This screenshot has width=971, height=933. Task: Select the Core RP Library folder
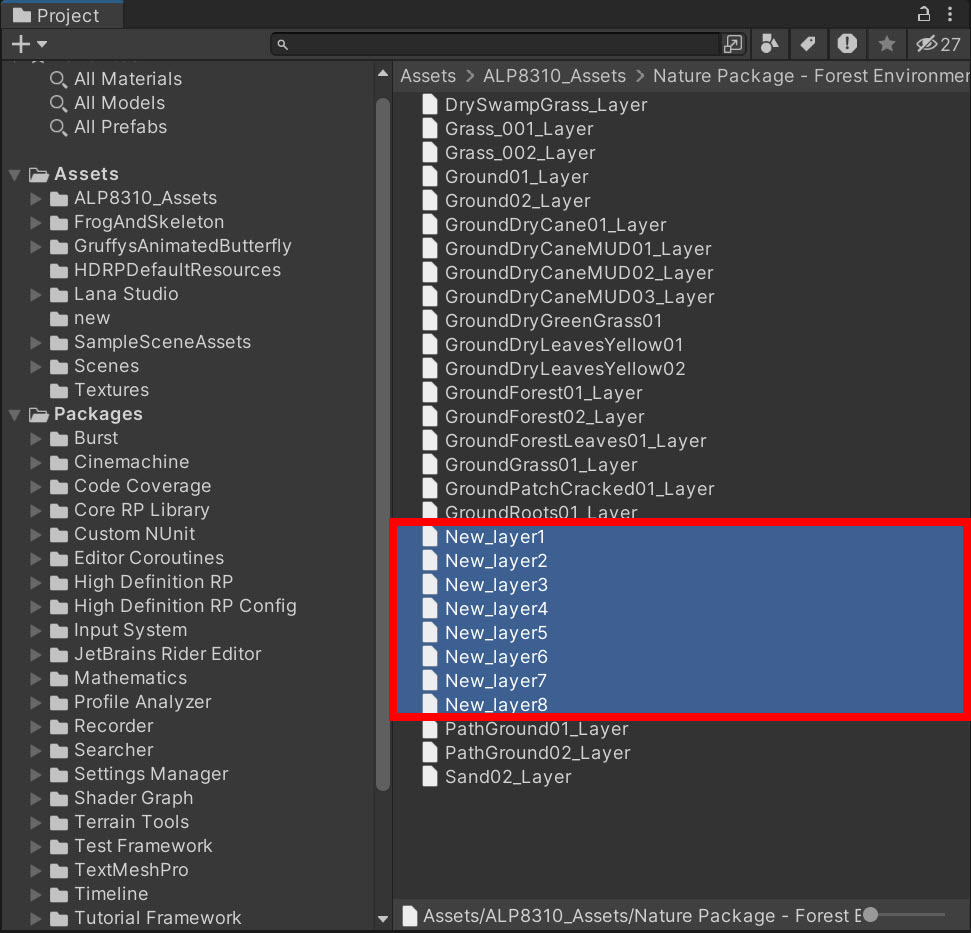click(129, 511)
